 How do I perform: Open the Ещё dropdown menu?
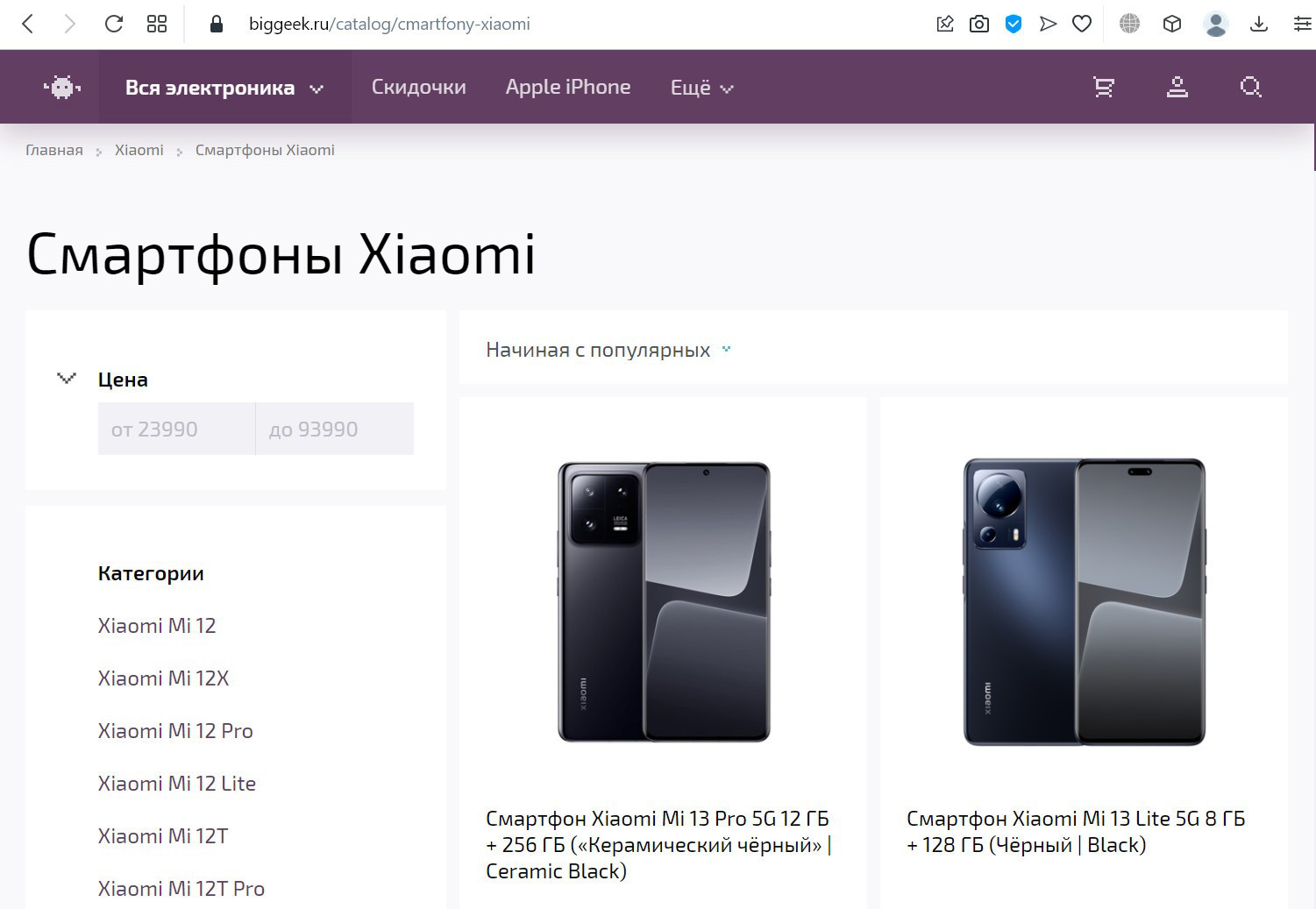(700, 87)
